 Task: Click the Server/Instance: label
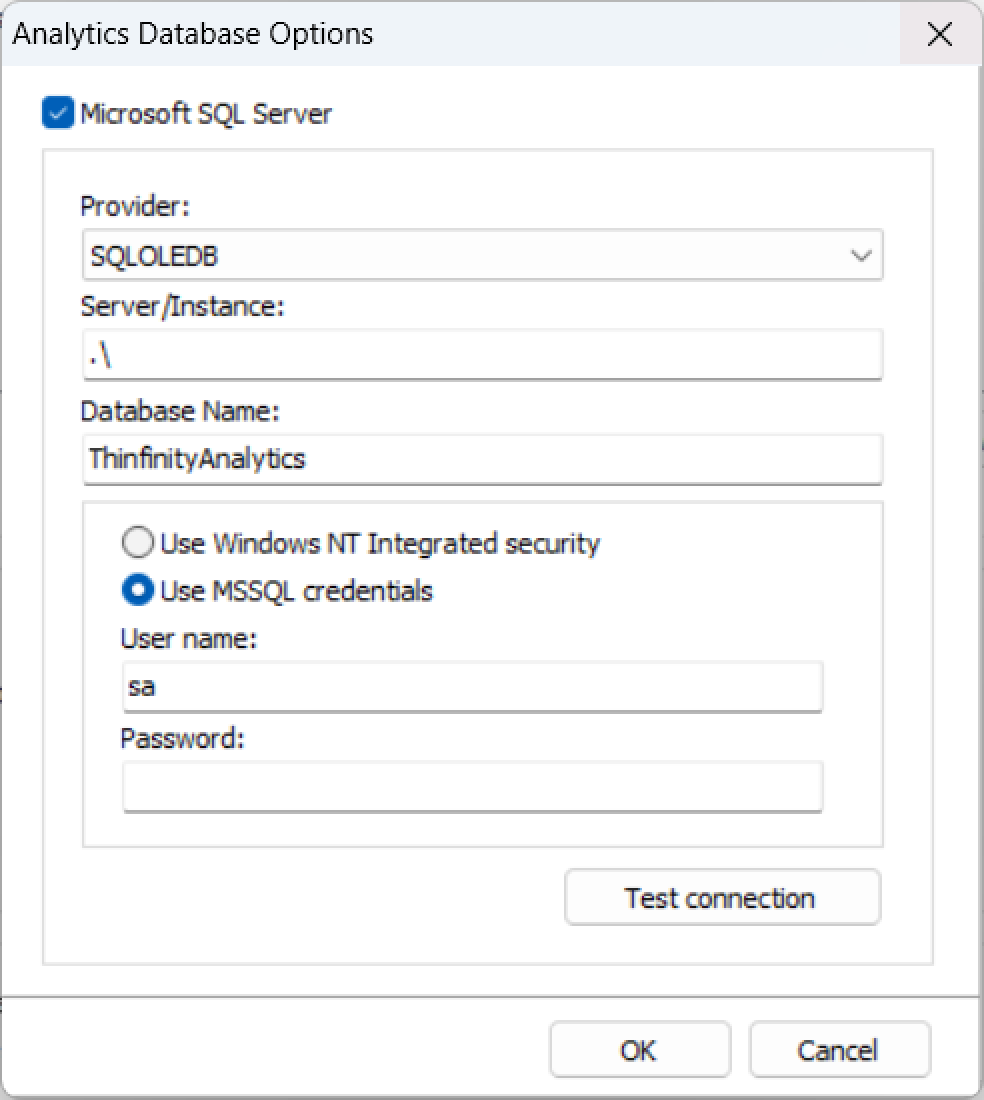coord(183,307)
